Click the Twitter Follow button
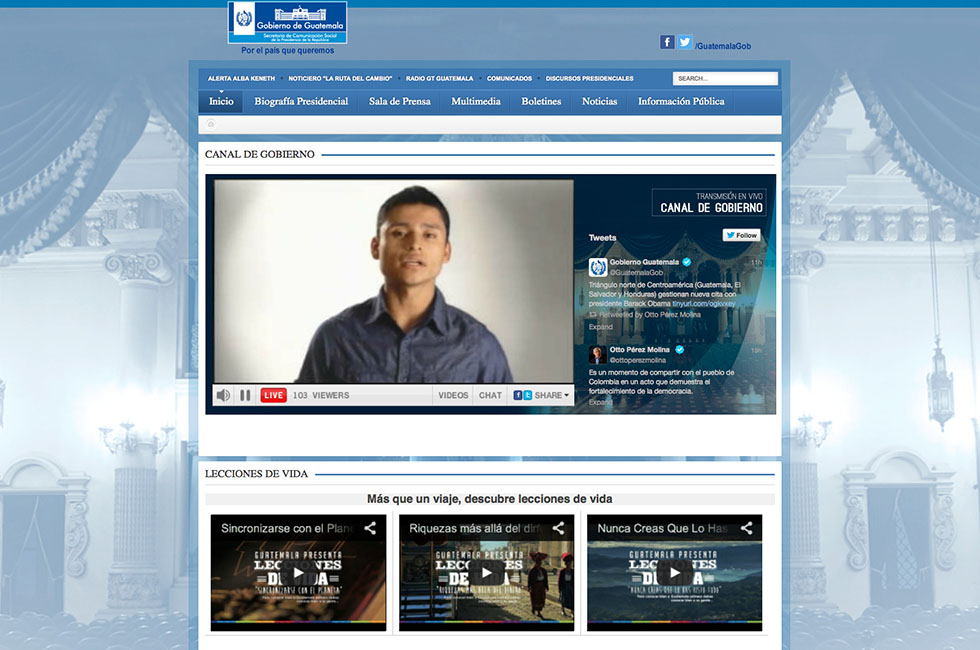 coord(742,235)
